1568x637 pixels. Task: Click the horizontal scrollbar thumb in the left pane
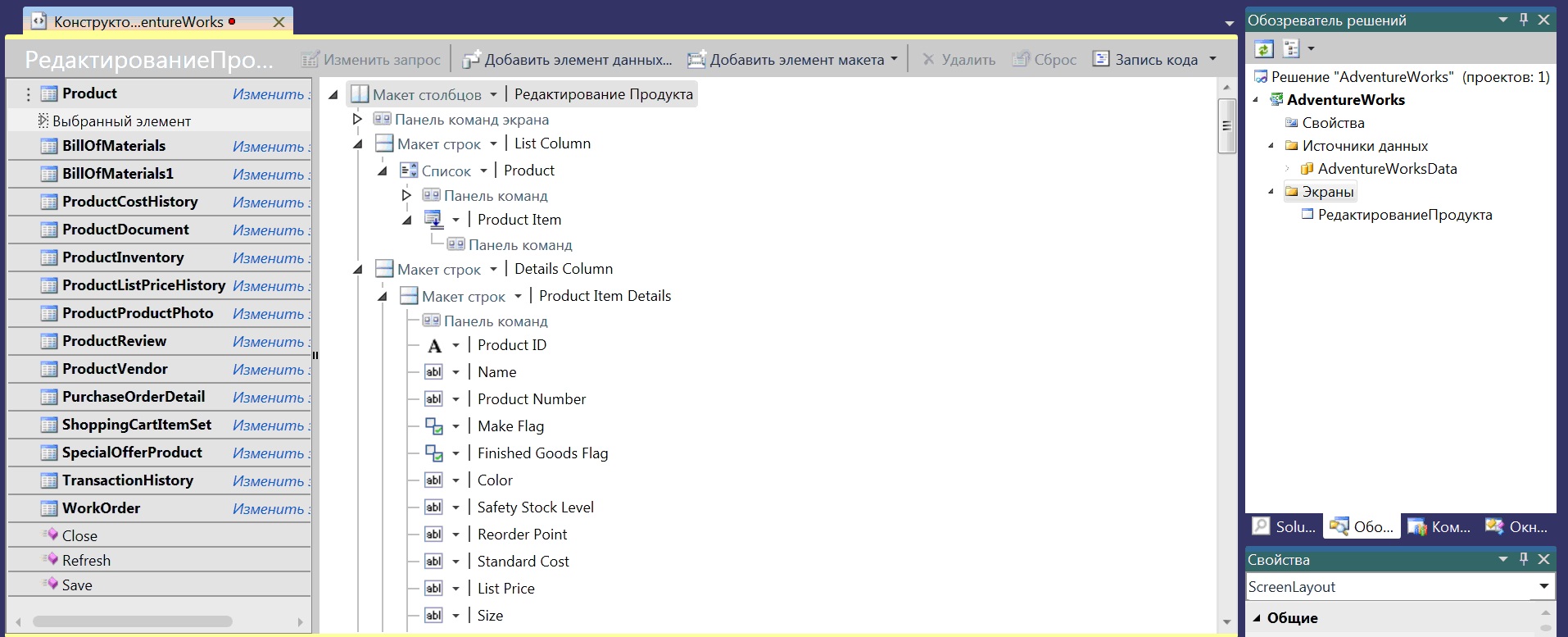[131, 621]
